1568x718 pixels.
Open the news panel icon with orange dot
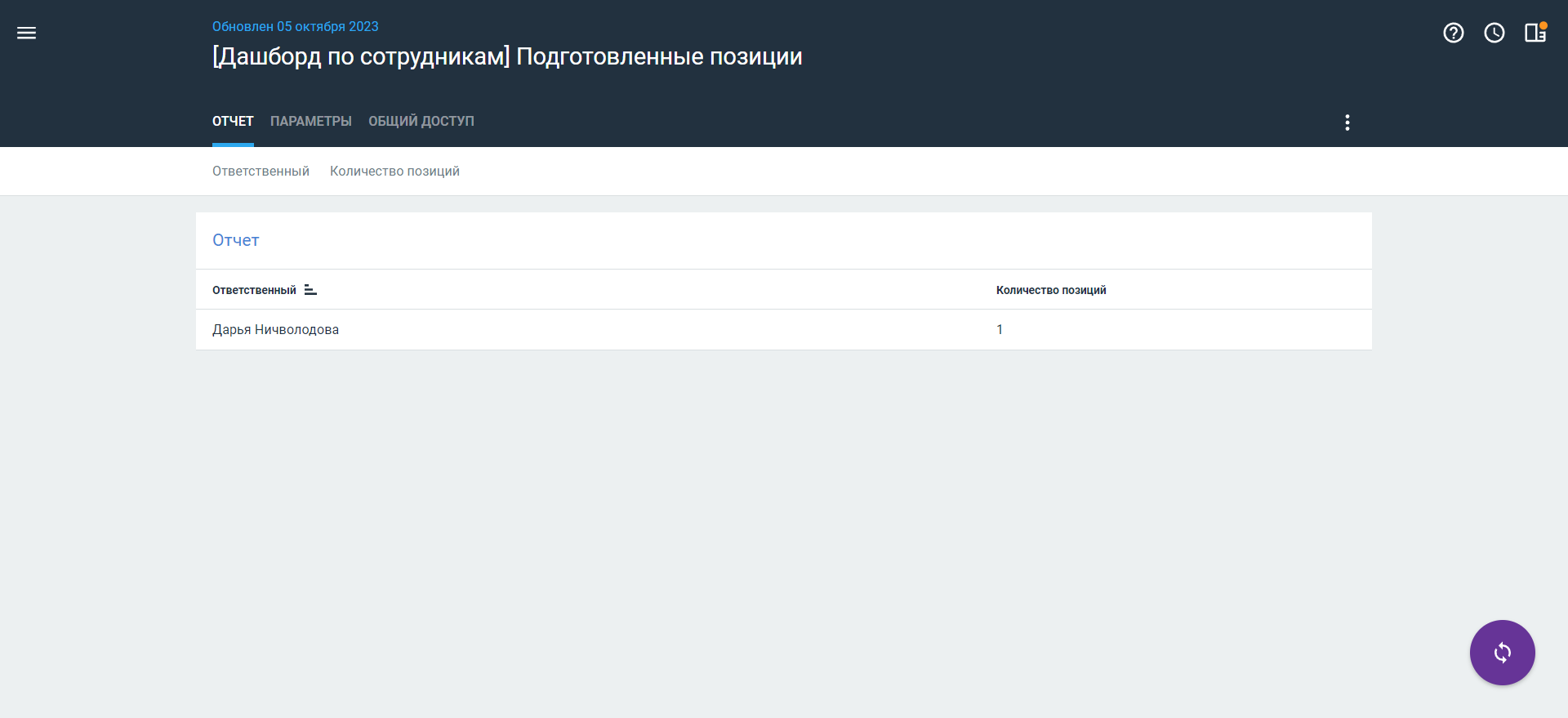(x=1535, y=33)
